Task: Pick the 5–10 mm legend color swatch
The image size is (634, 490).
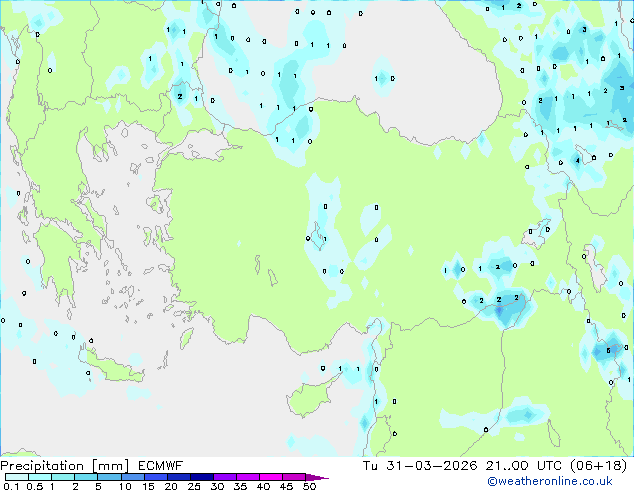Action: (x=109, y=477)
